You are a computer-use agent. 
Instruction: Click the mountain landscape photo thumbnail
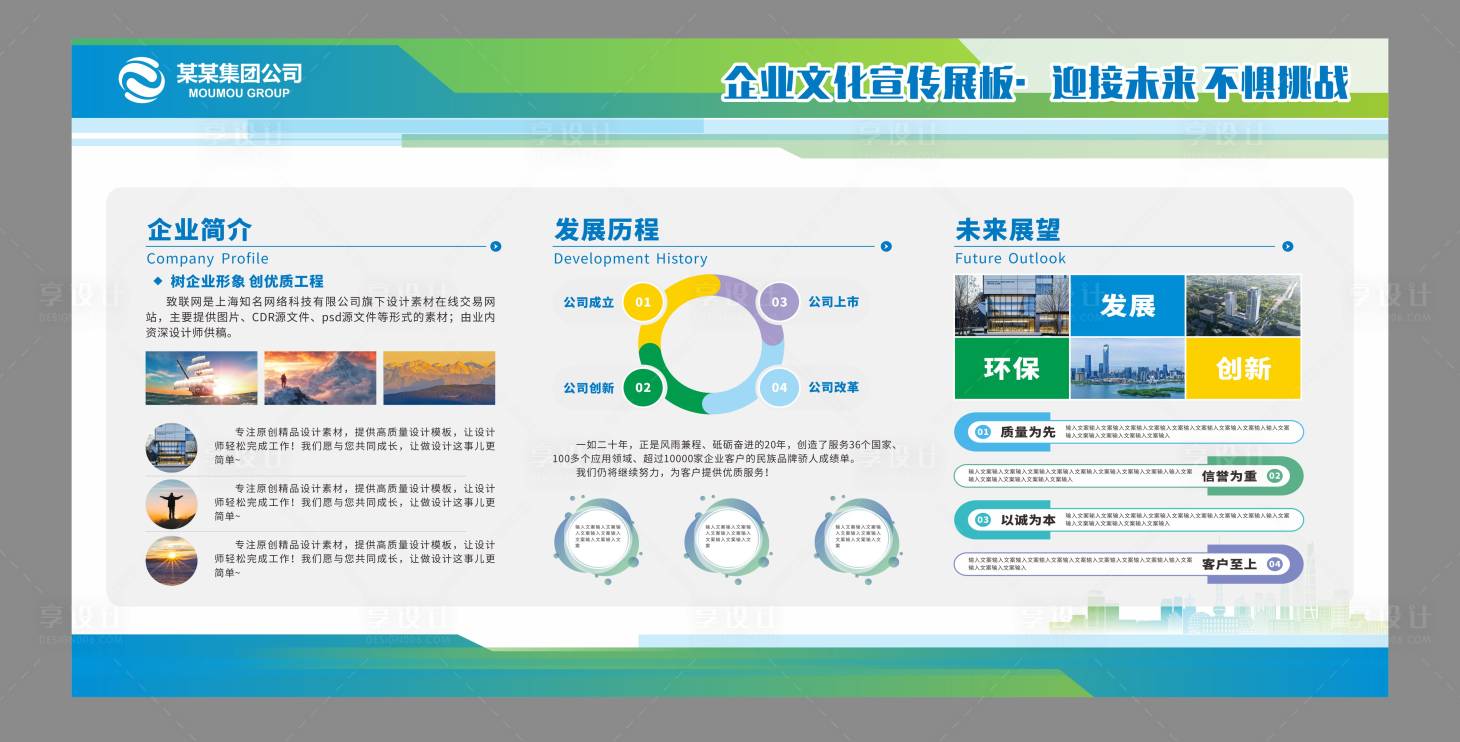pyautogui.click(x=437, y=378)
